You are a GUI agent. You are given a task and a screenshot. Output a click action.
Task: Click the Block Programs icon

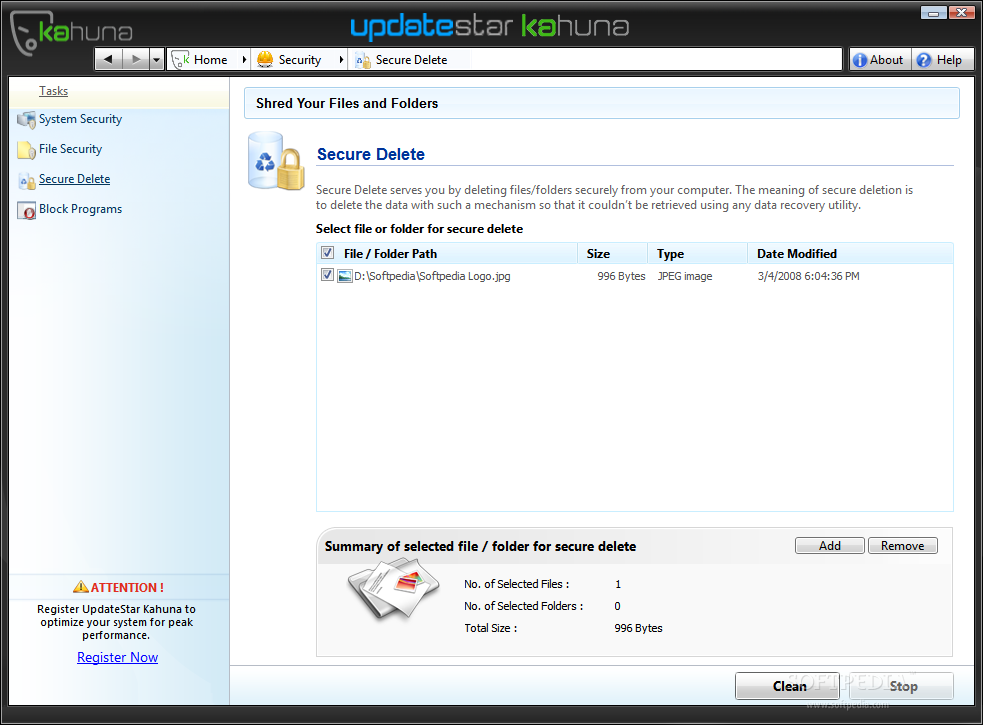coord(26,211)
